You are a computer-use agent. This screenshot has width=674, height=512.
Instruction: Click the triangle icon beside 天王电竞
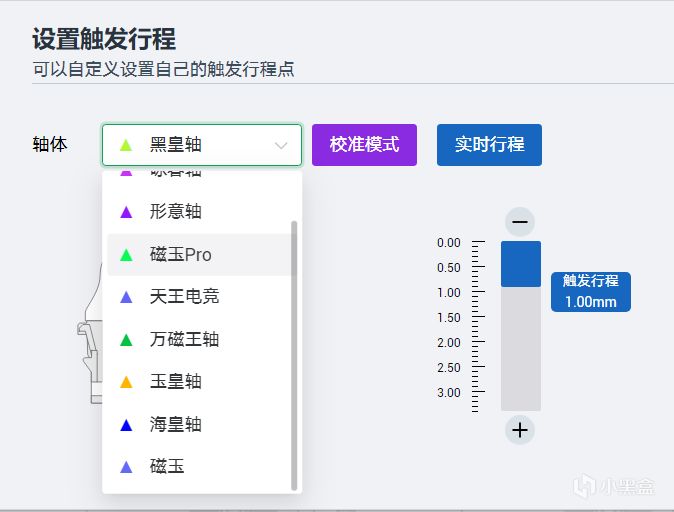click(126, 297)
